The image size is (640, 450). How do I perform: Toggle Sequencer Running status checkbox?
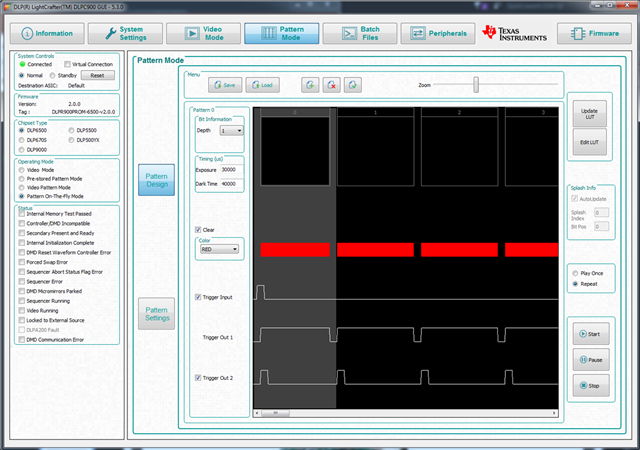[x=22, y=301]
